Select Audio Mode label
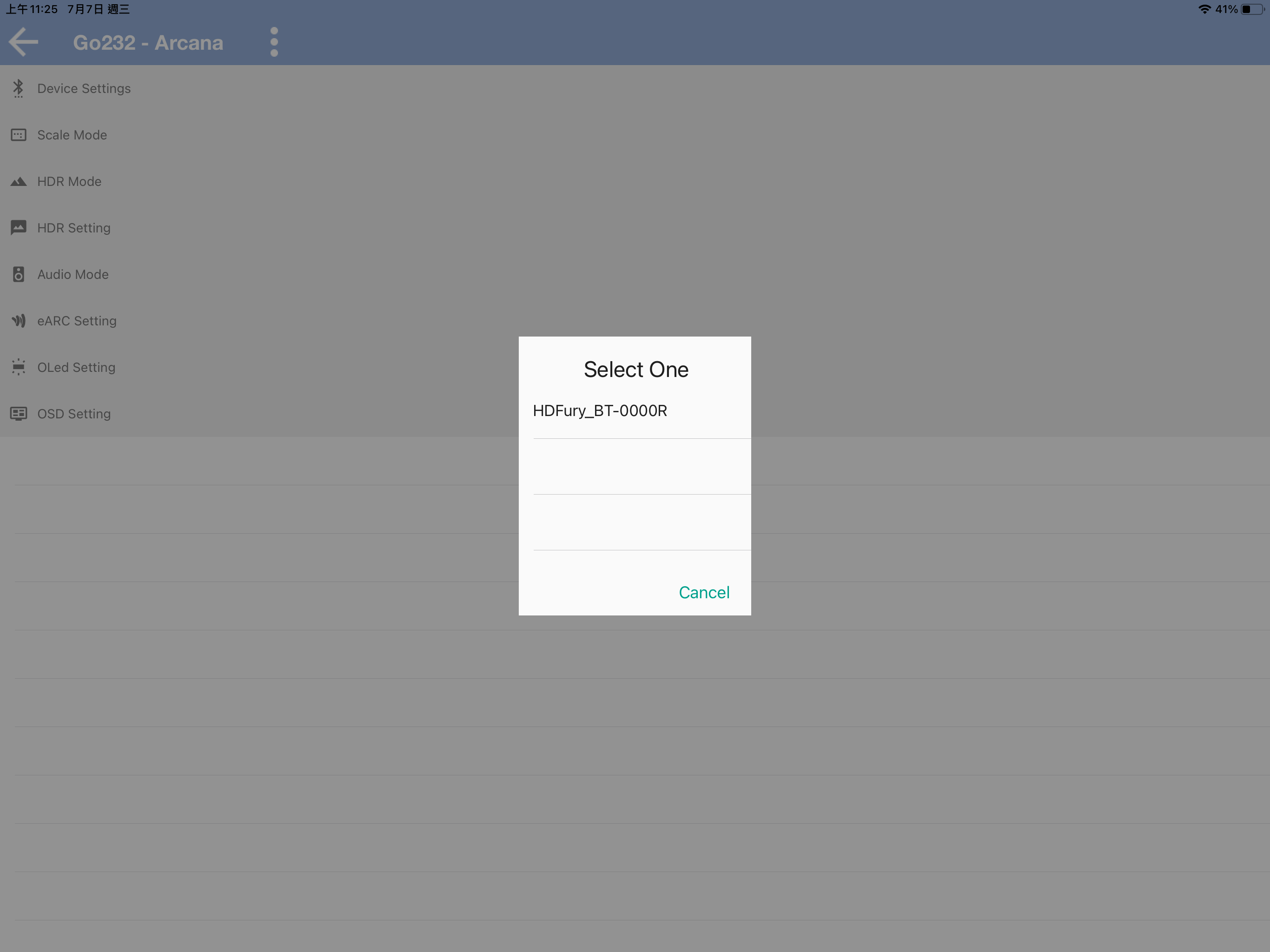This screenshot has width=1270, height=952. [73, 274]
